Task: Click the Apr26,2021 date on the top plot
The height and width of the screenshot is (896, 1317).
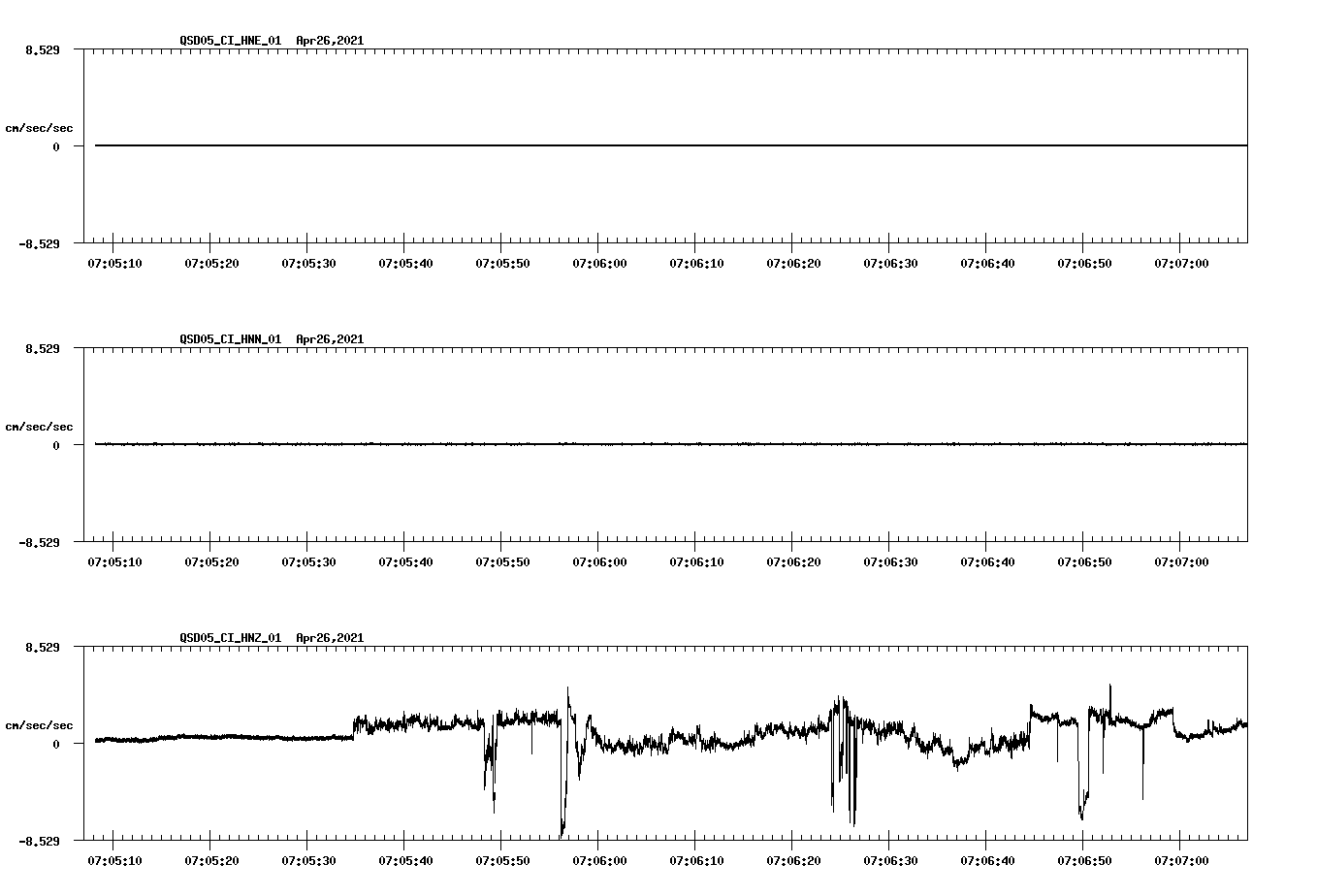Action: click(329, 41)
